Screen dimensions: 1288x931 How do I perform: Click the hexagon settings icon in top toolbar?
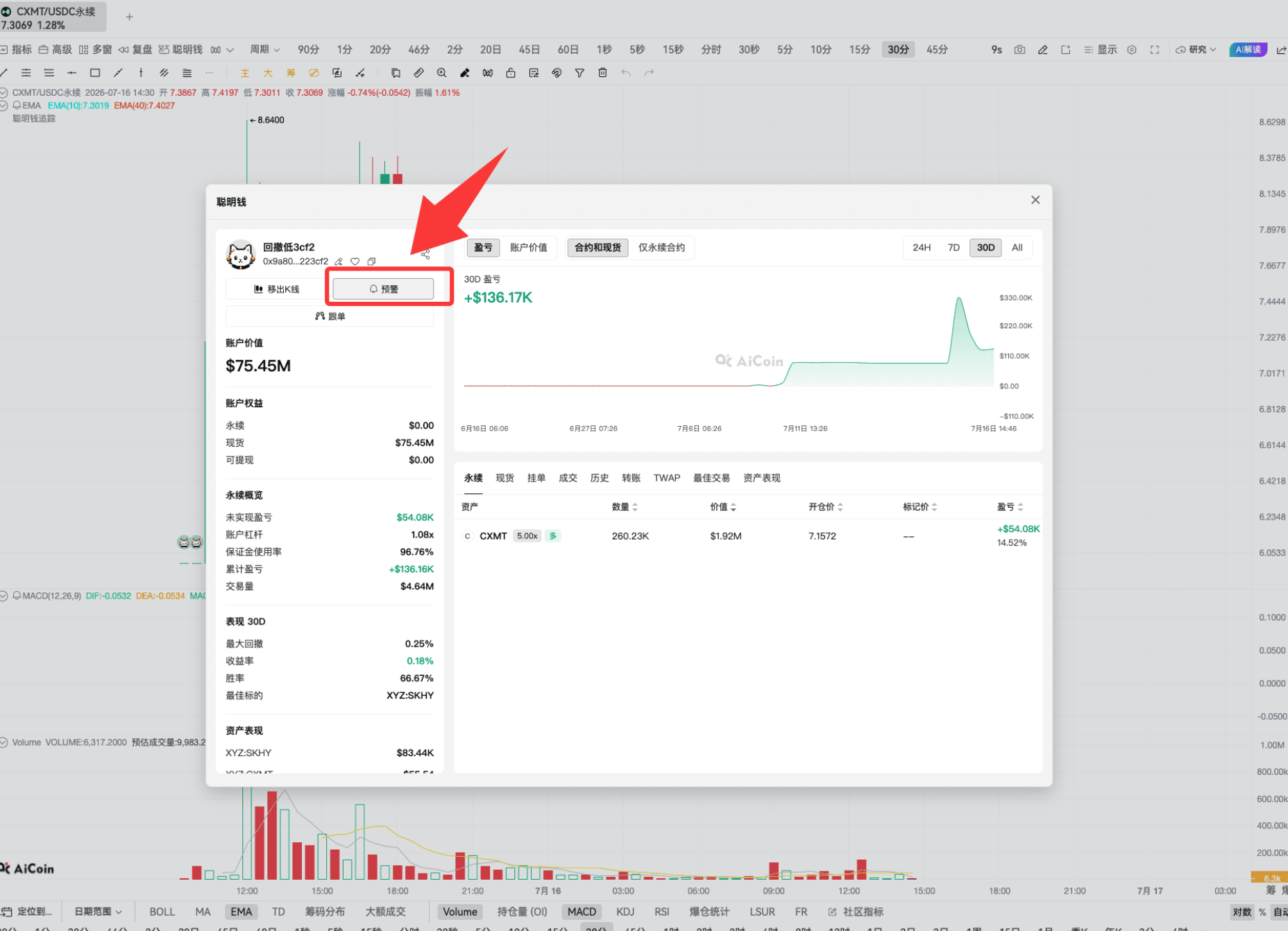[1132, 49]
